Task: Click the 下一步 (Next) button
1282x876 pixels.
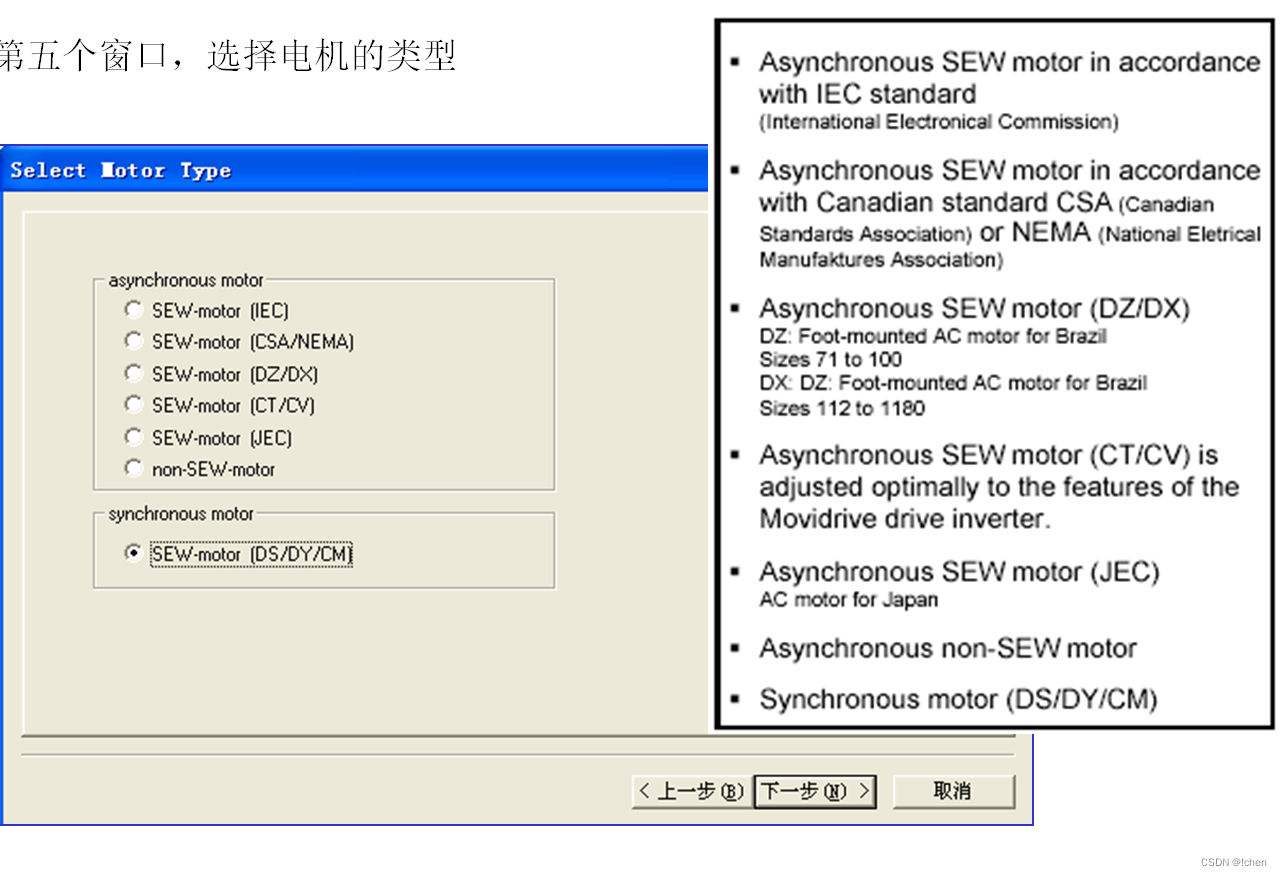Action: 814,791
